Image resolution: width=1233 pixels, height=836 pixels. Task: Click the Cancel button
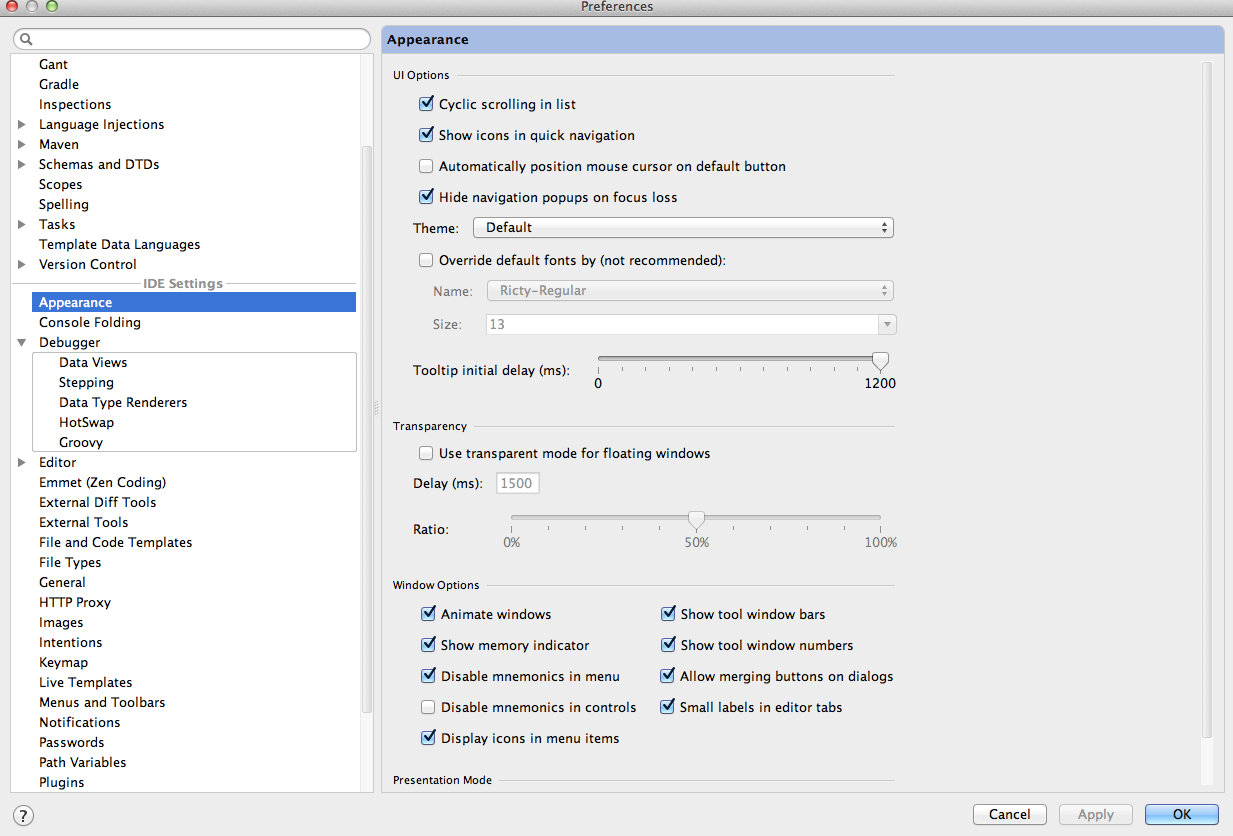(x=1009, y=814)
